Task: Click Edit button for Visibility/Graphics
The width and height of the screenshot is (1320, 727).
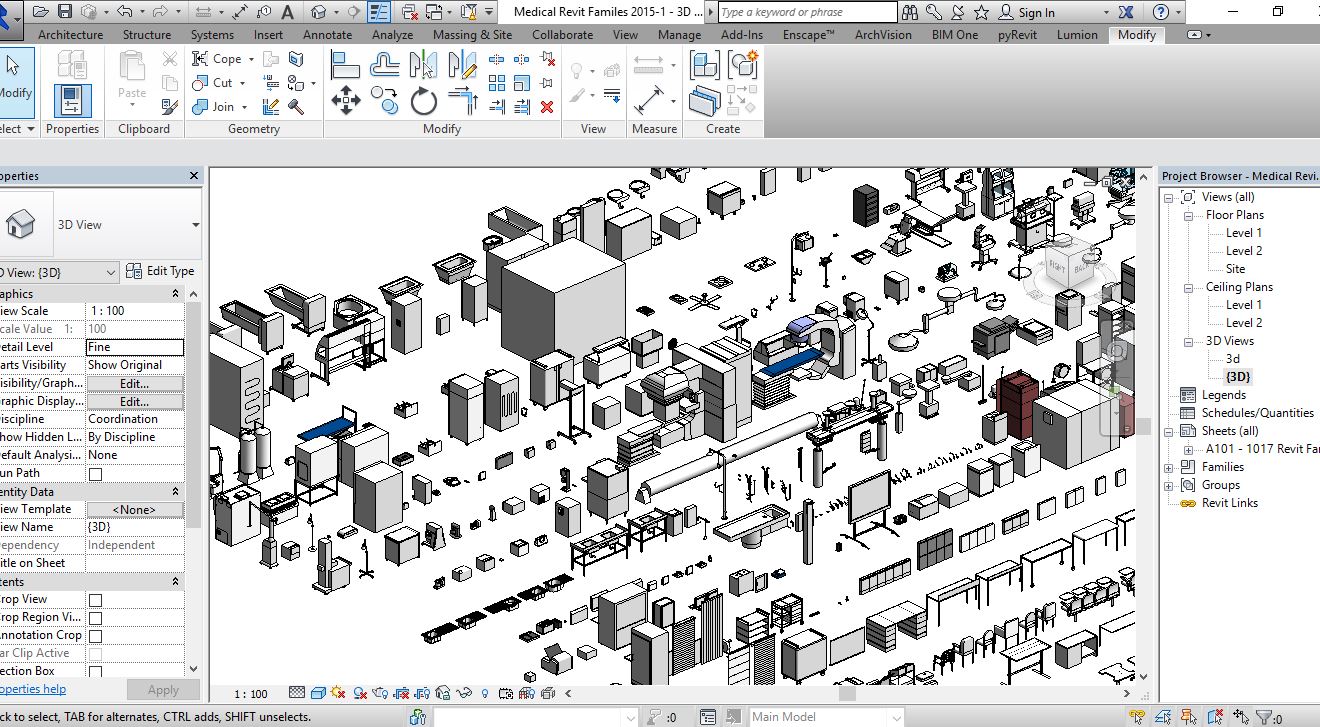Action: [x=134, y=383]
